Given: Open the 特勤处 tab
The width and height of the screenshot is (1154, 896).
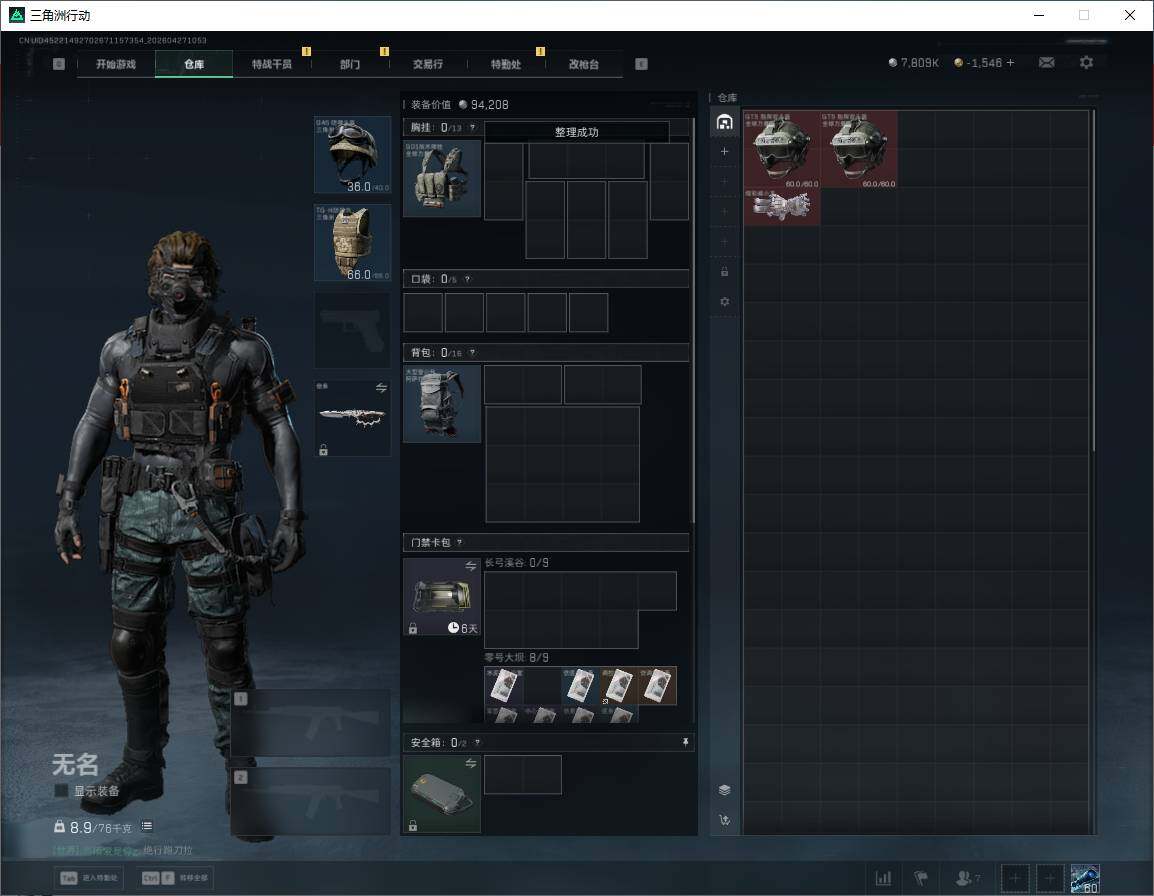Looking at the screenshot, I should [x=506, y=64].
